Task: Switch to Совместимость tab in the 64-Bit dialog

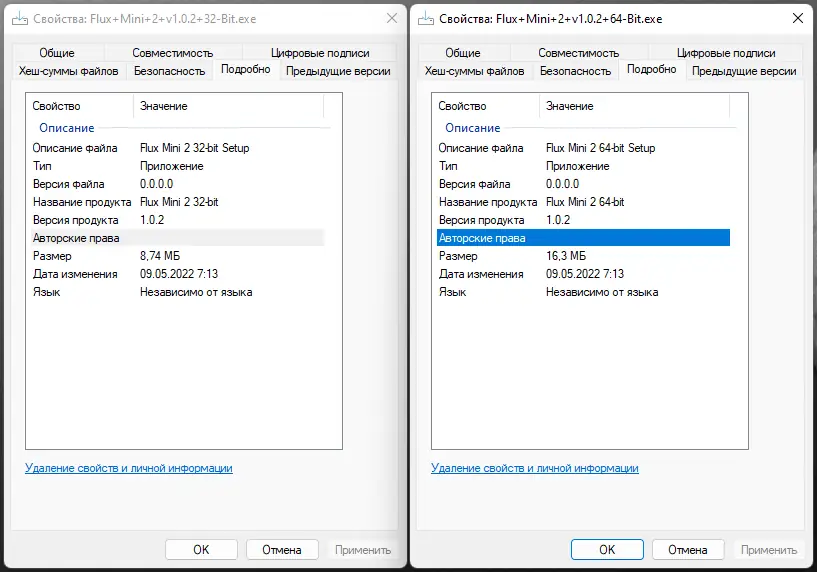Action: [577, 53]
